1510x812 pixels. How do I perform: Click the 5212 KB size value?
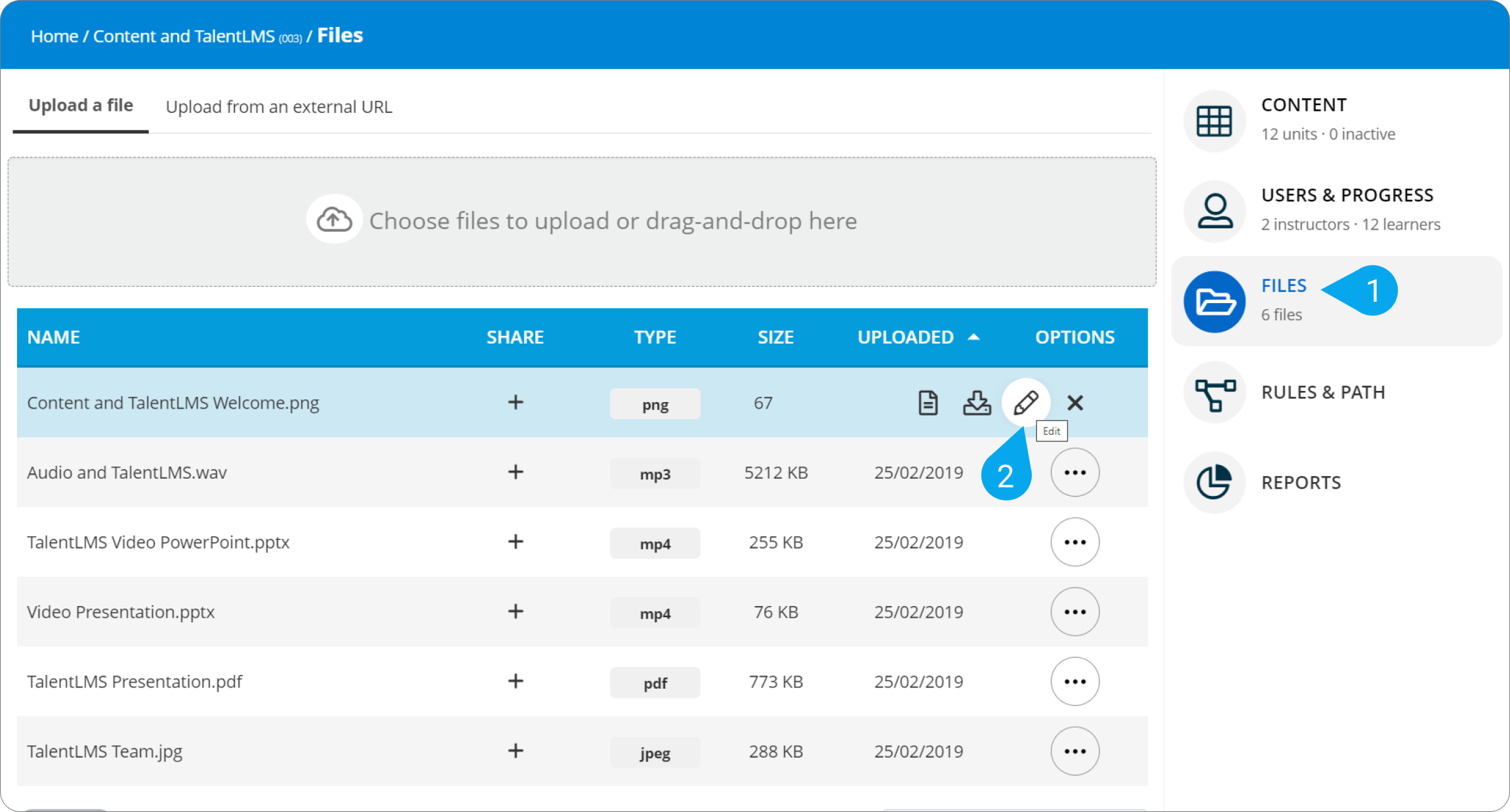point(776,472)
